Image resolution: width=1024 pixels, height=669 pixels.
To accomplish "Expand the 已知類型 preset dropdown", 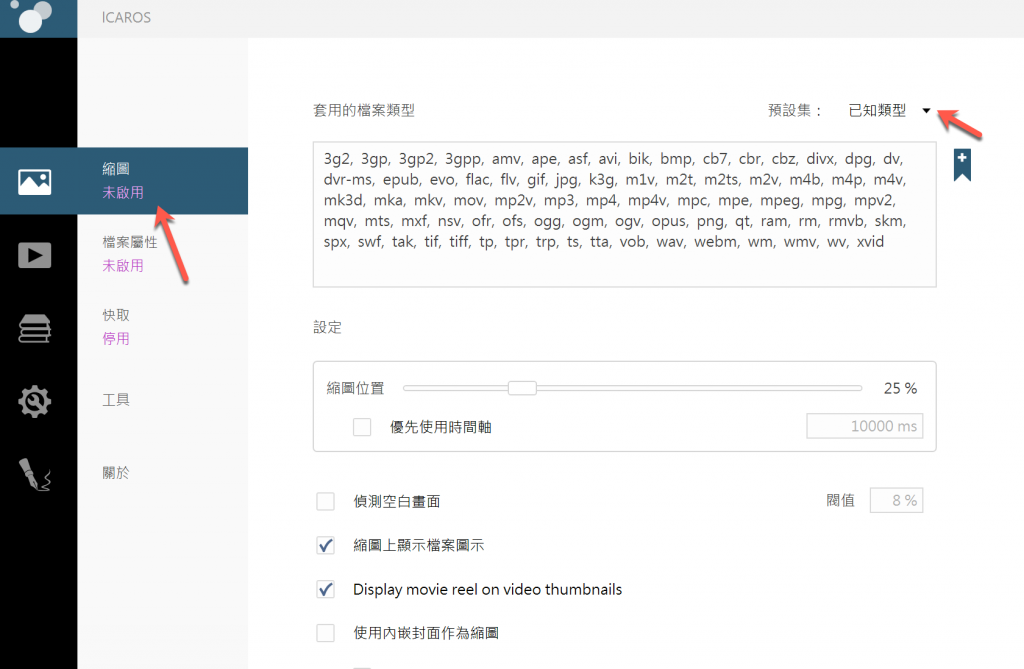I will pos(889,110).
